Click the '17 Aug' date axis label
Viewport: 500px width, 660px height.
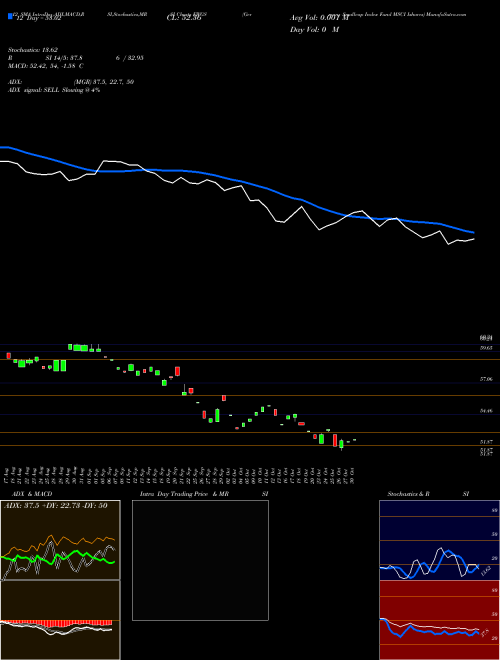(6, 475)
